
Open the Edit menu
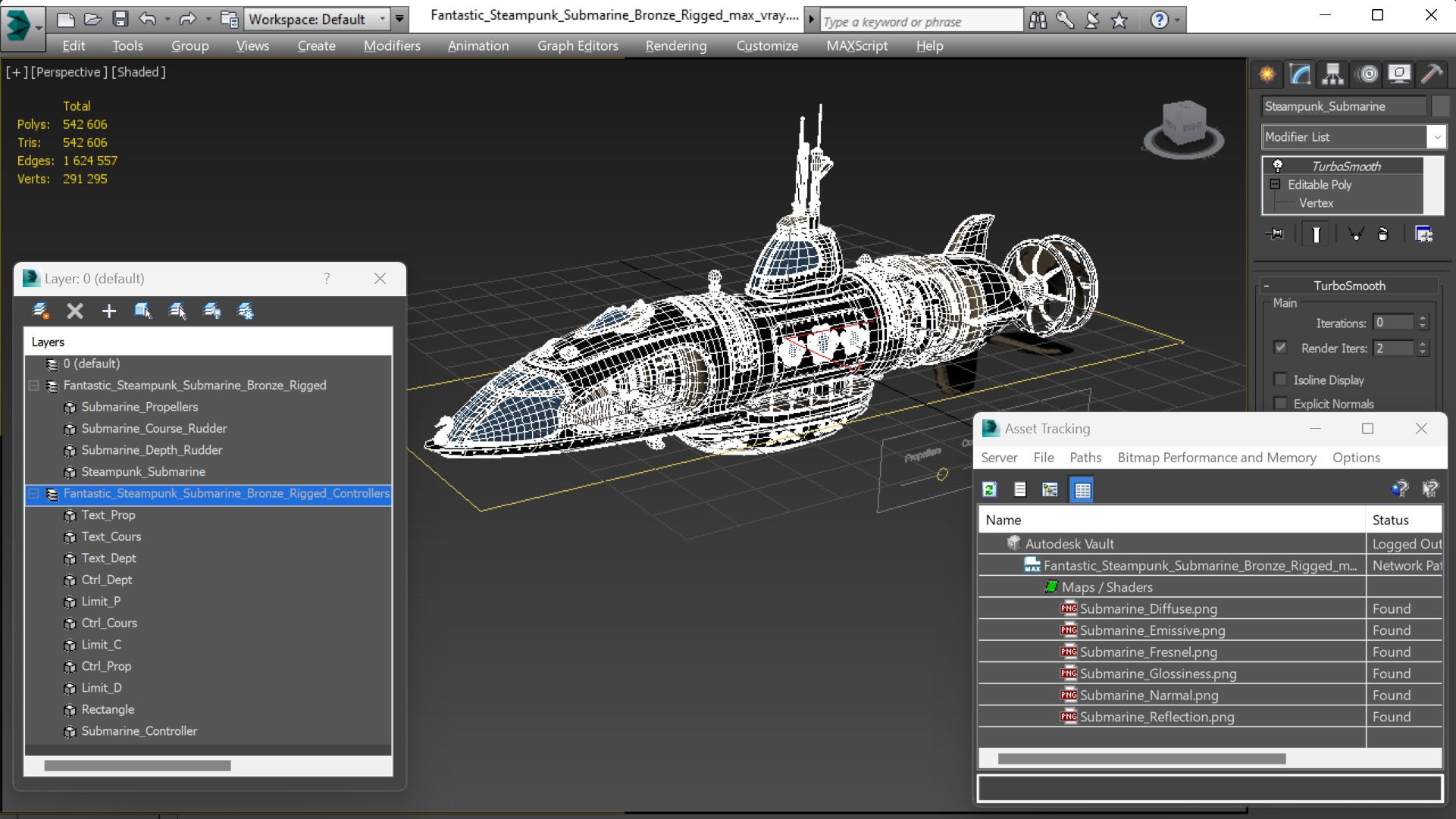74,45
